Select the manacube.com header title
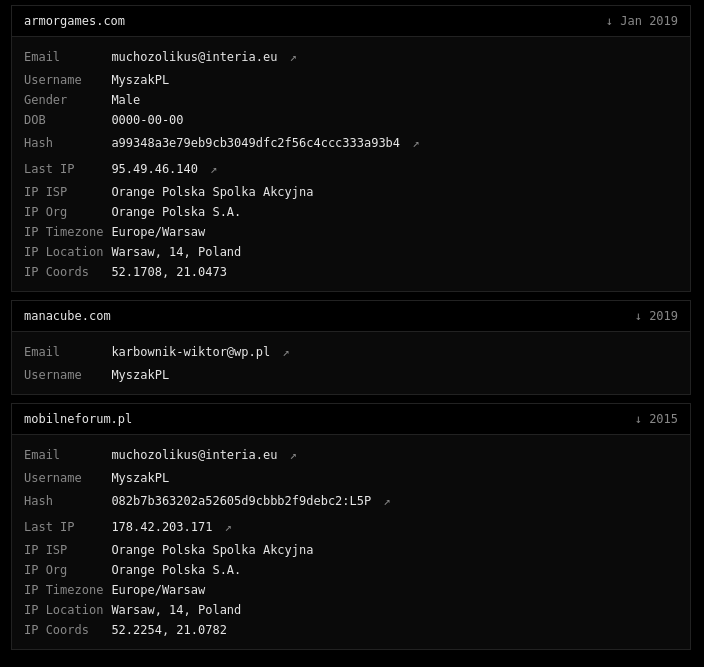704x667 pixels. point(67,316)
